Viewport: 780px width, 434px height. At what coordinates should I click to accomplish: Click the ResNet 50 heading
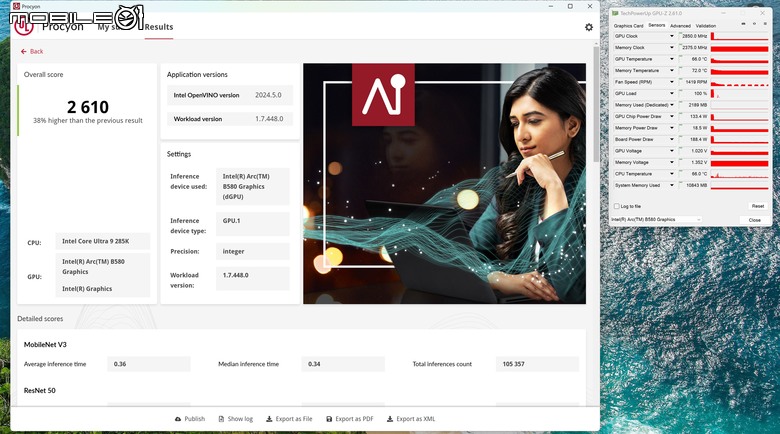(39, 391)
